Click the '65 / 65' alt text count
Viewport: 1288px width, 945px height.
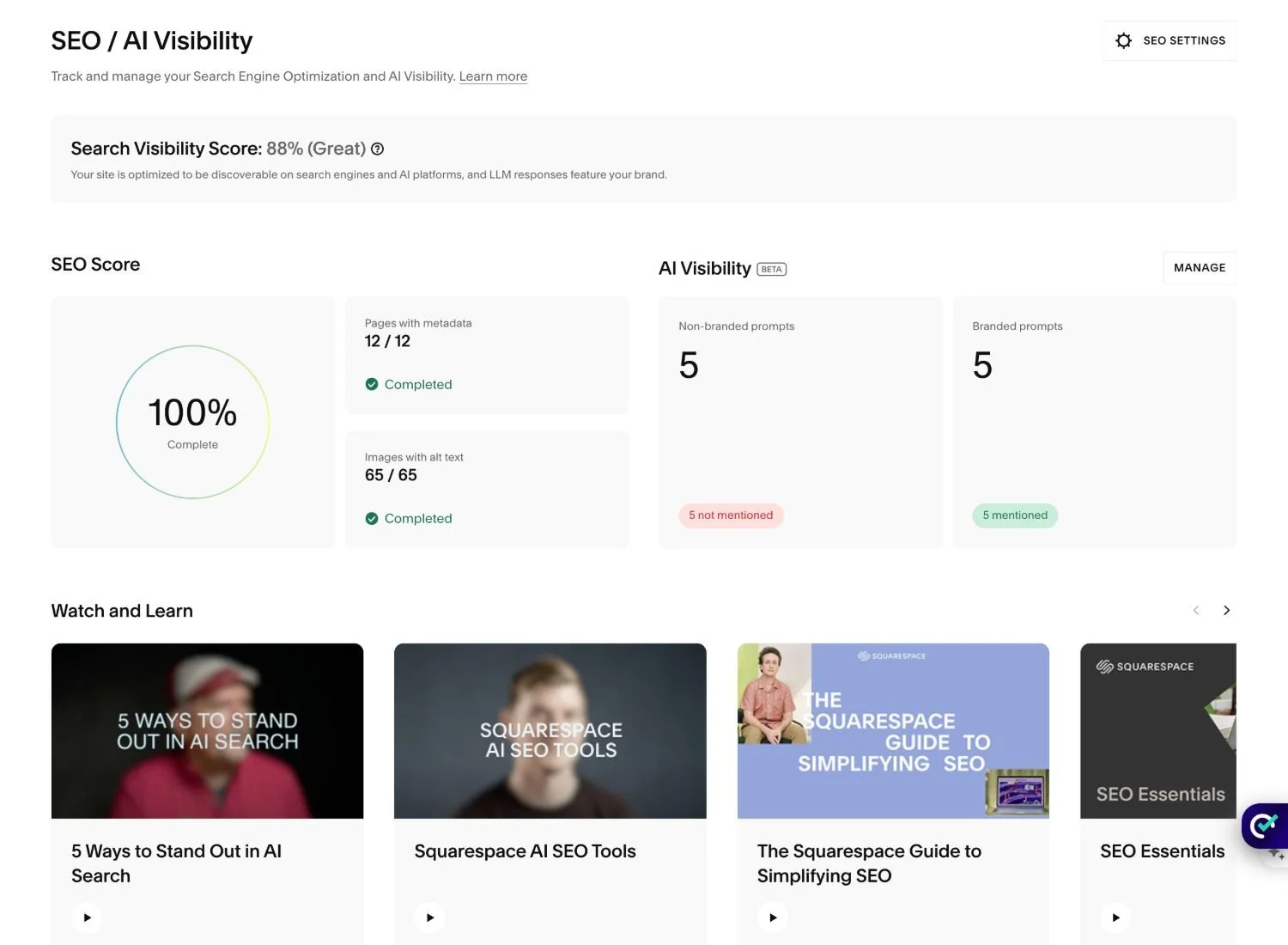[391, 475]
